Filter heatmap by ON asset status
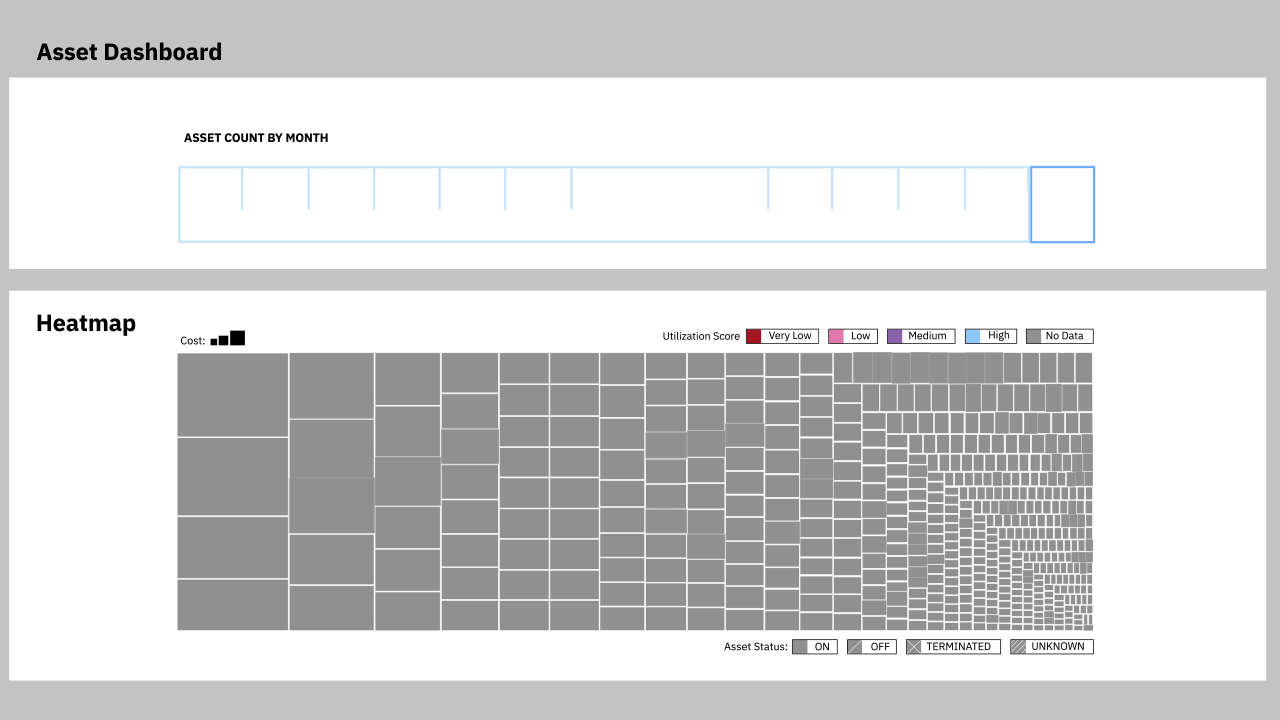This screenshot has height=720, width=1280. [815, 647]
